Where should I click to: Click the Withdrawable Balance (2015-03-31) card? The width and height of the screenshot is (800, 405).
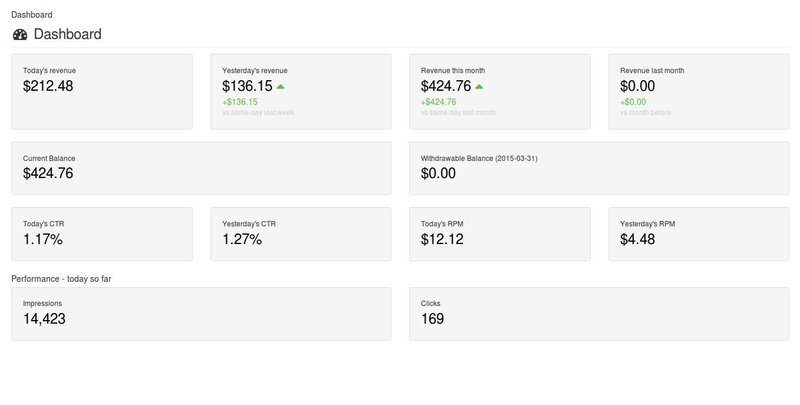pos(599,168)
